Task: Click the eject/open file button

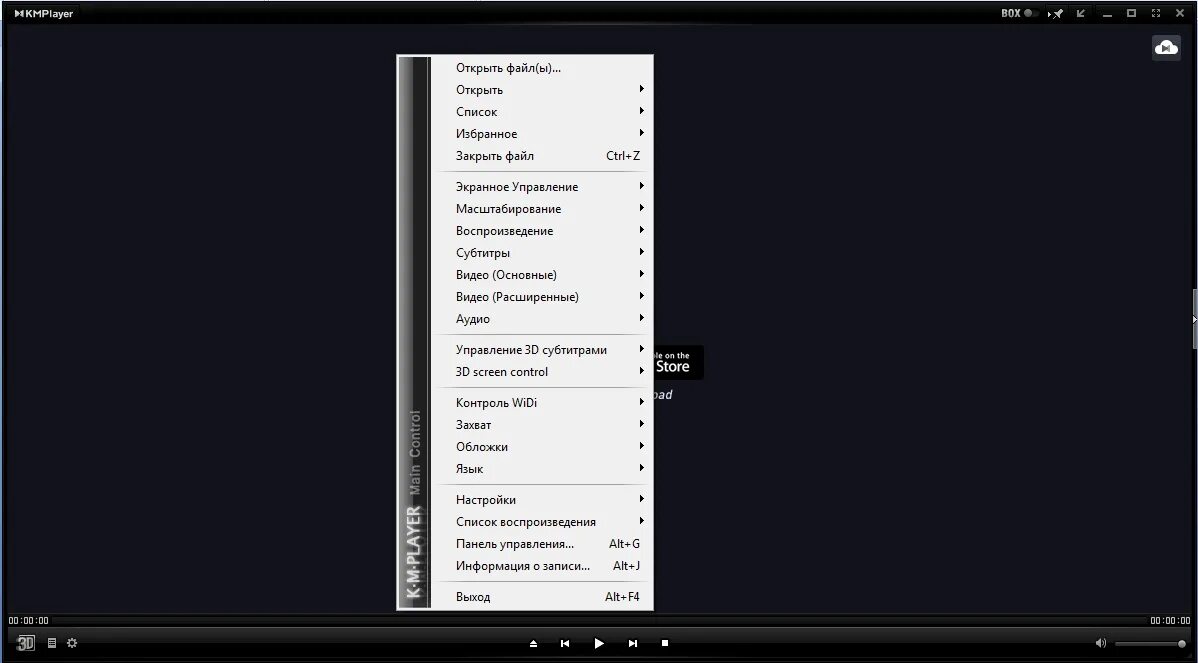Action: [533, 644]
